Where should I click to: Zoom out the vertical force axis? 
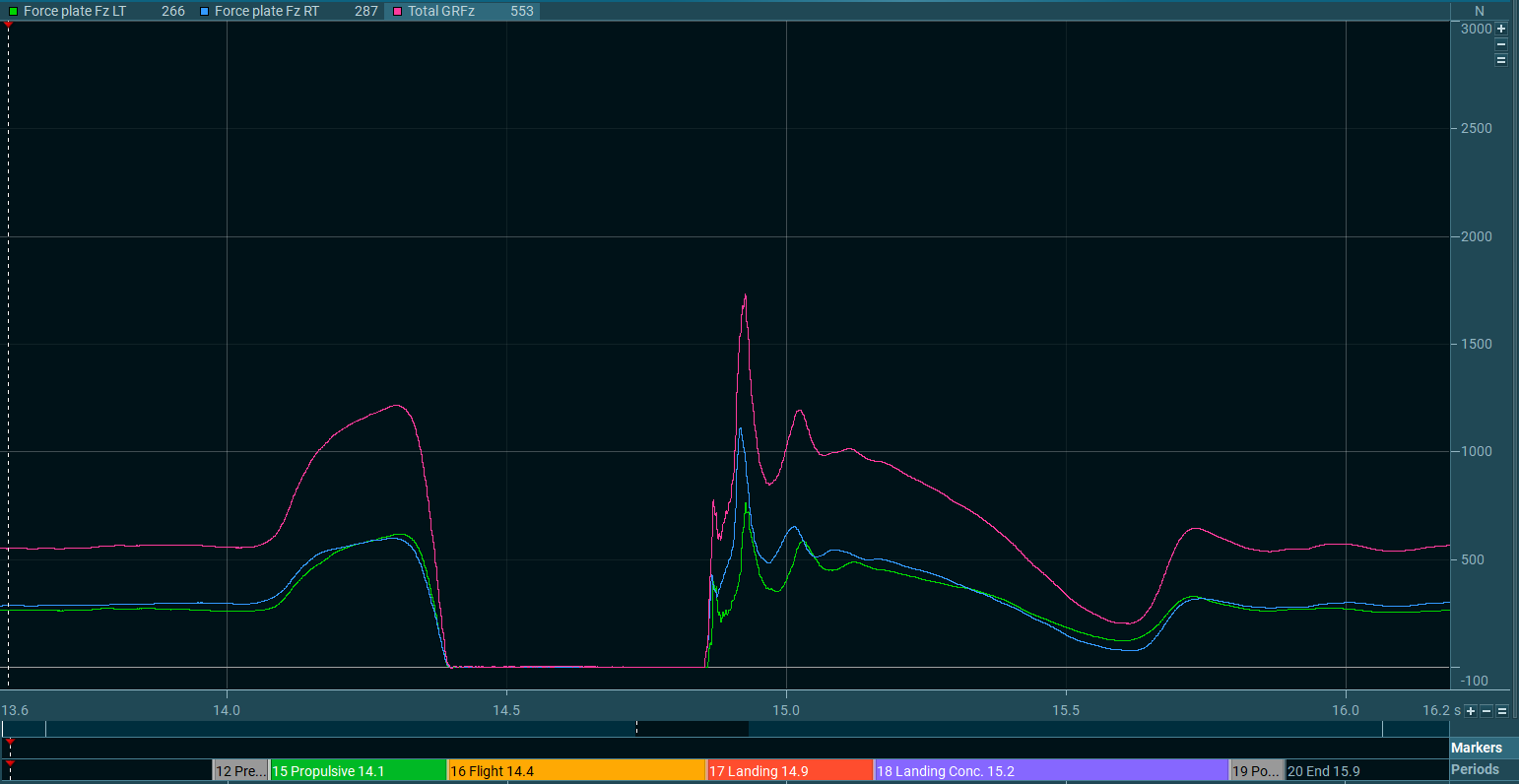[x=1501, y=44]
